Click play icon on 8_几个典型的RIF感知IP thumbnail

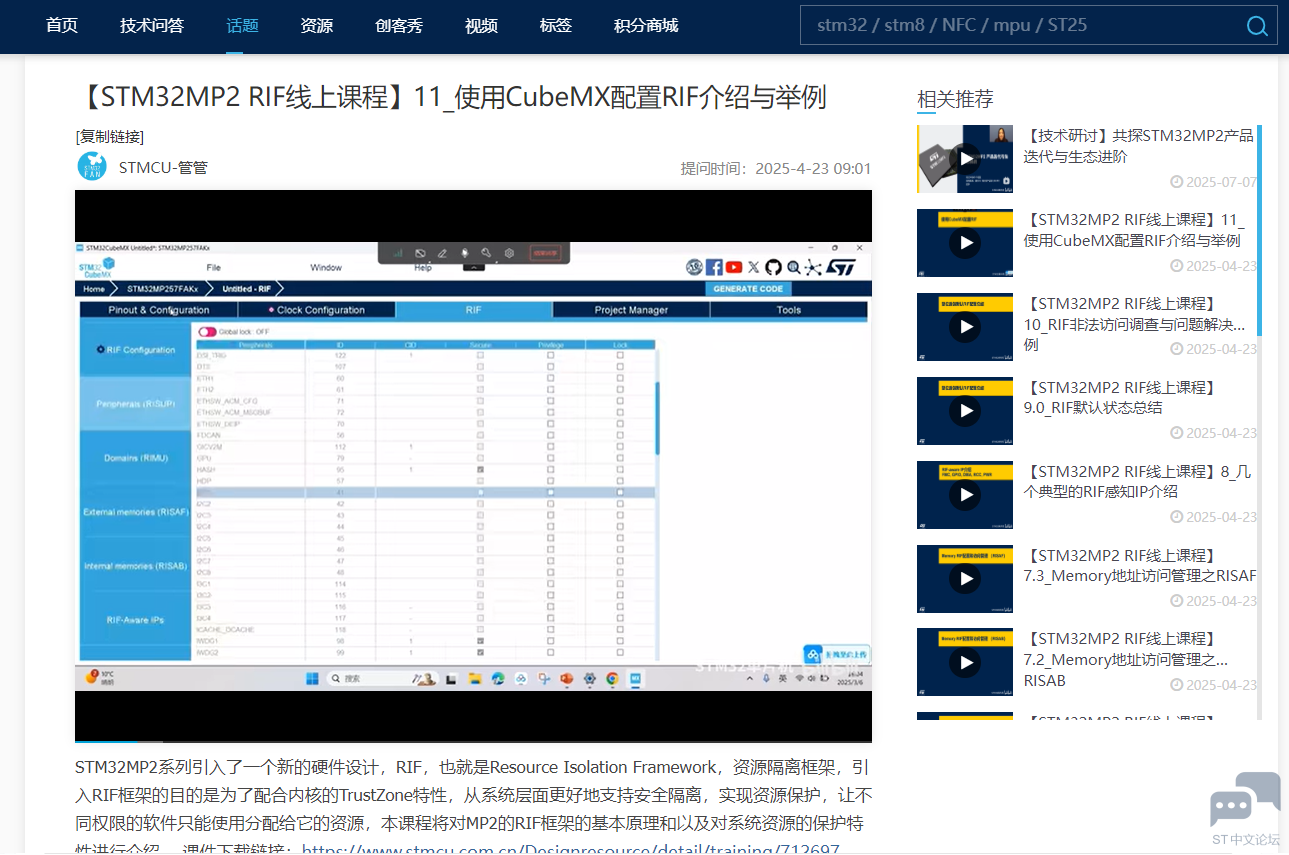(965, 495)
